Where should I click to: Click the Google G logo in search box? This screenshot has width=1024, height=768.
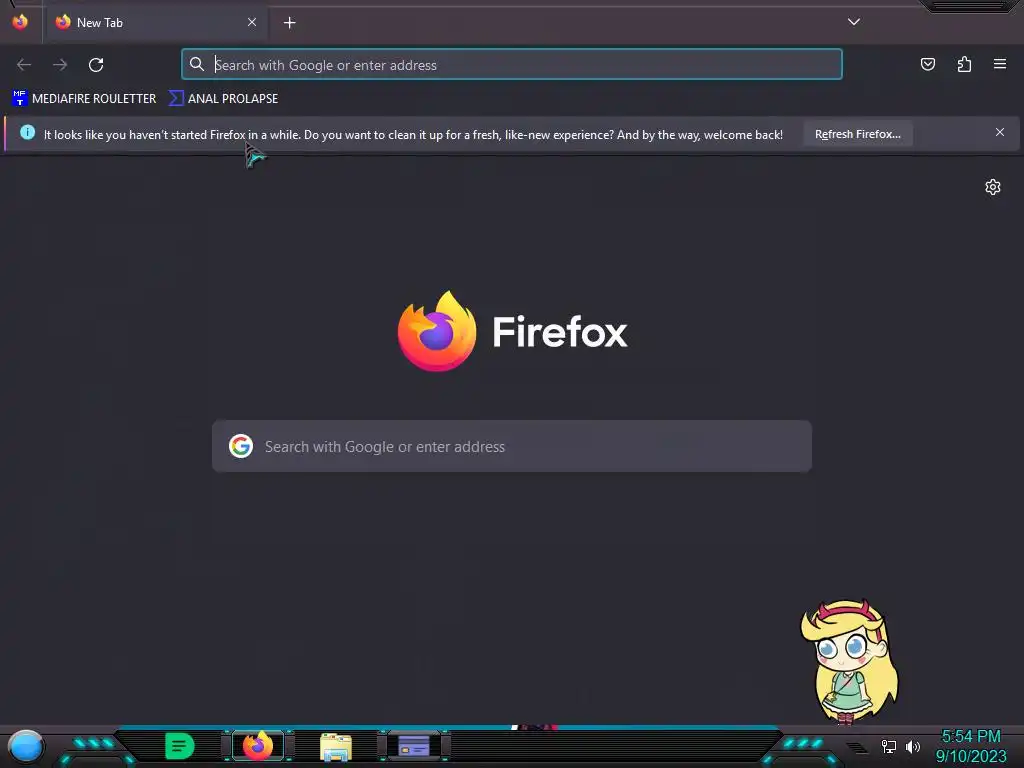(x=241, y=446)
